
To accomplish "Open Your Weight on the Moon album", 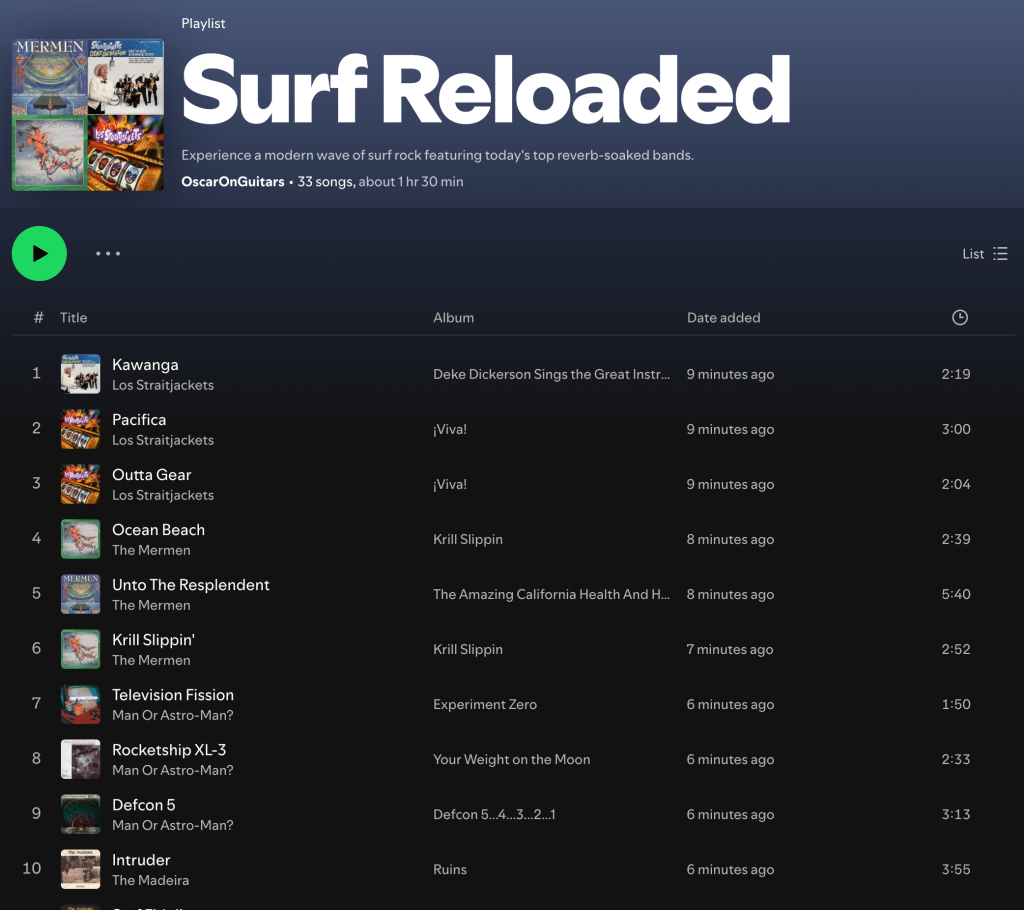I will (511, 759).
